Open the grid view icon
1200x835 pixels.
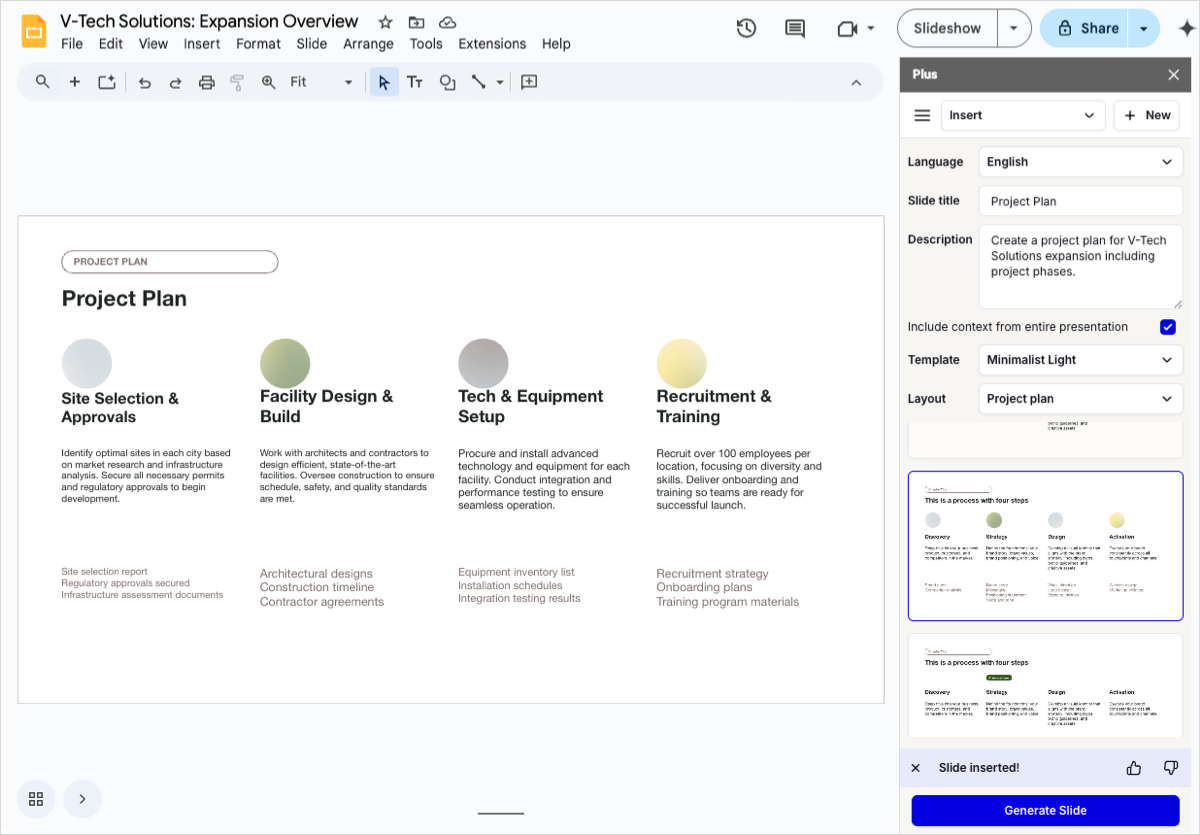(x=36, y=799)
